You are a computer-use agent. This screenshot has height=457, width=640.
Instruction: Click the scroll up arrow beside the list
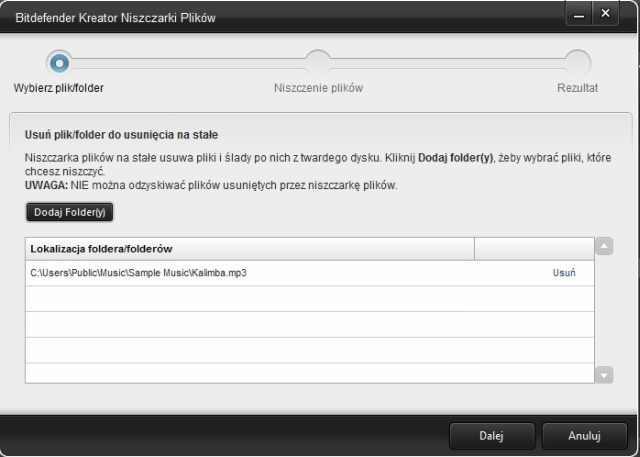click(603, 246)
